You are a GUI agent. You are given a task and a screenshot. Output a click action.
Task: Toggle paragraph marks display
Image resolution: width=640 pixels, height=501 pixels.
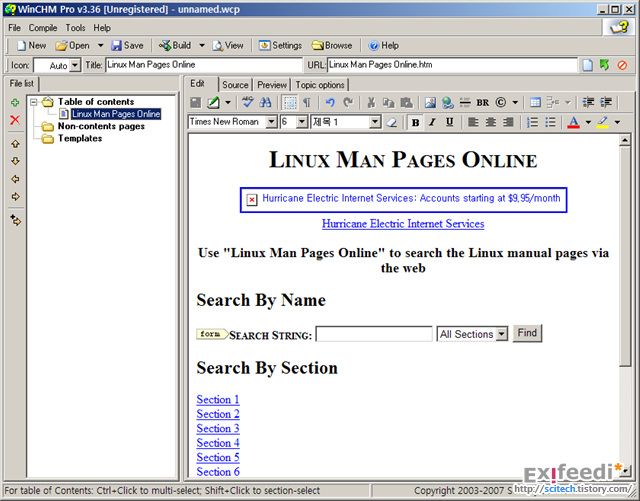coord(307,102)
